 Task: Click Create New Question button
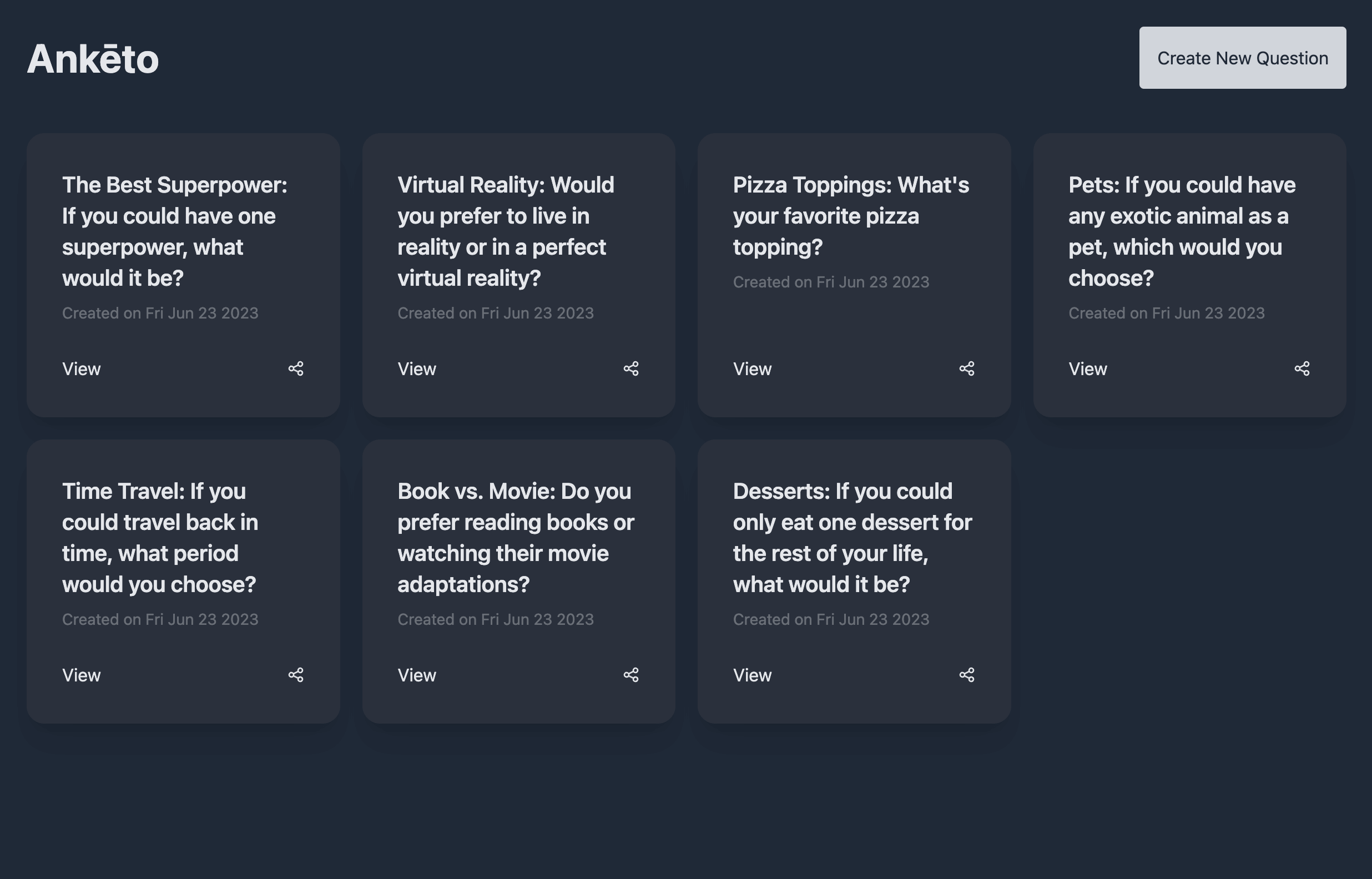click(1242, 58)
